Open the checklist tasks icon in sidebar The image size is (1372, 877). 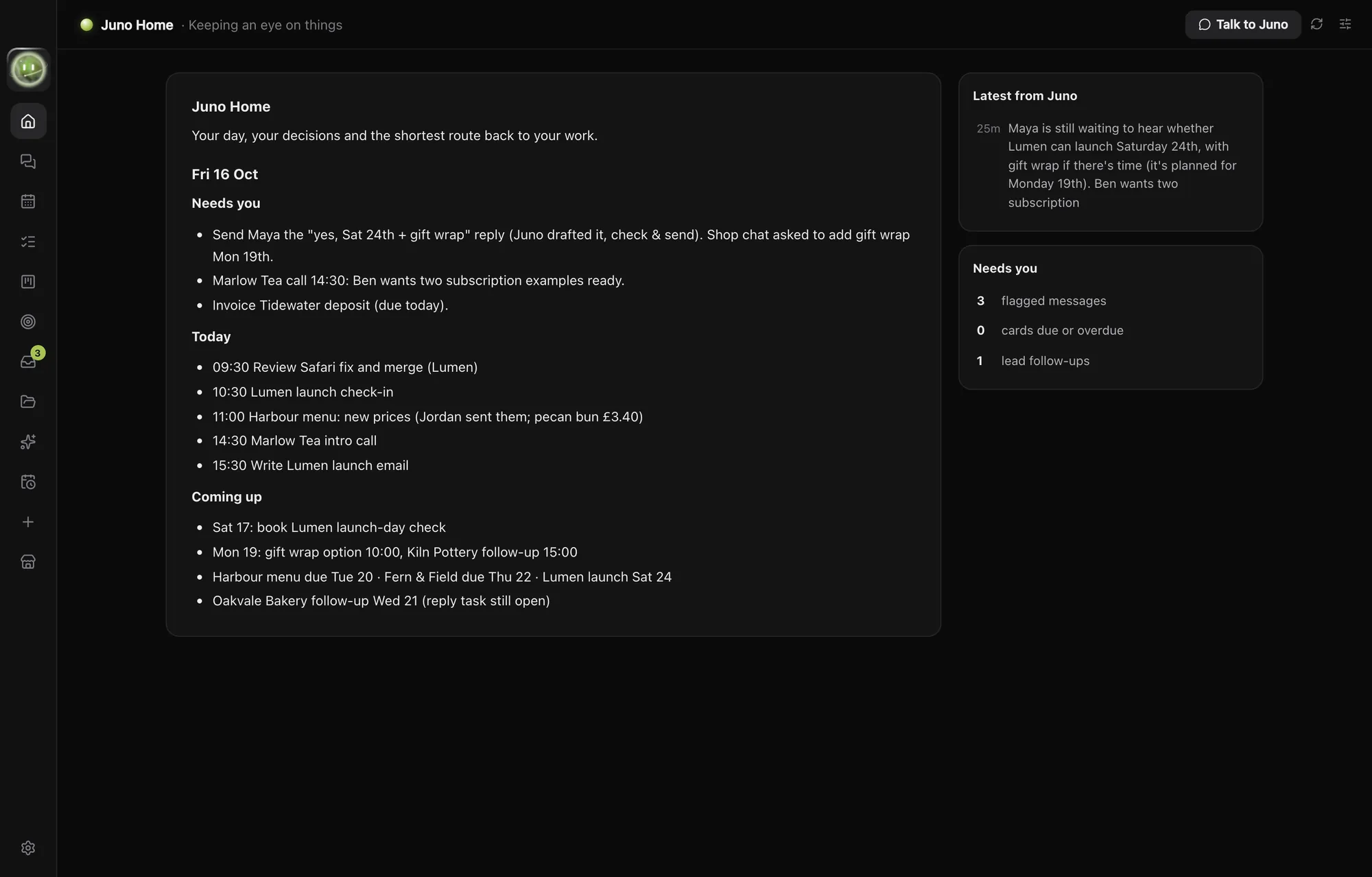click(x=28, y=242)
